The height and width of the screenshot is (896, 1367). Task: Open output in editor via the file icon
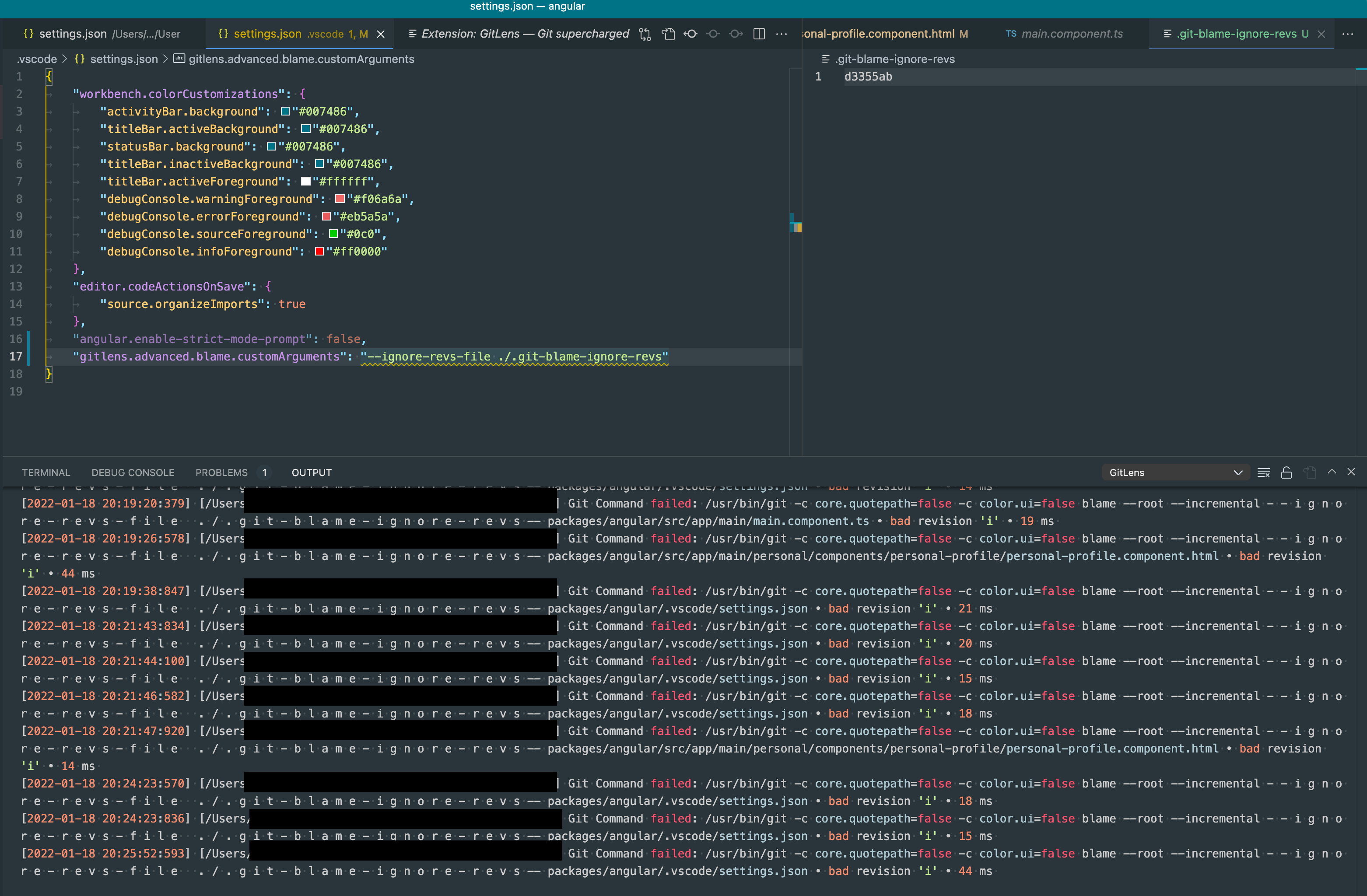[x=1310, y=472]
